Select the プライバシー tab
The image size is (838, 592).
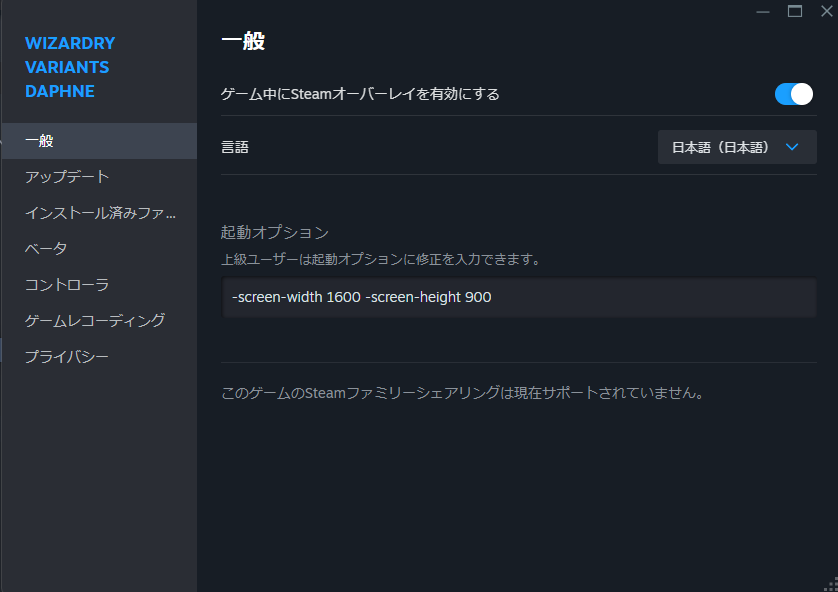[x=99, y=356]
